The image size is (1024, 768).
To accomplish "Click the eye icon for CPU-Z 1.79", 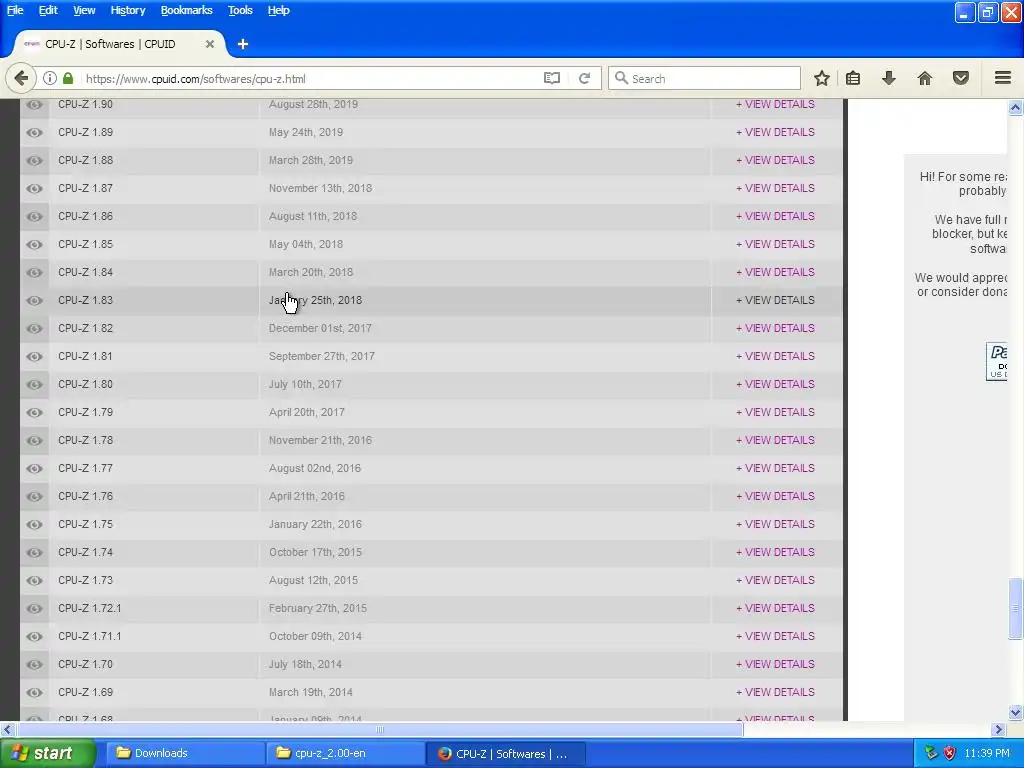I will (x=35, y=412).
